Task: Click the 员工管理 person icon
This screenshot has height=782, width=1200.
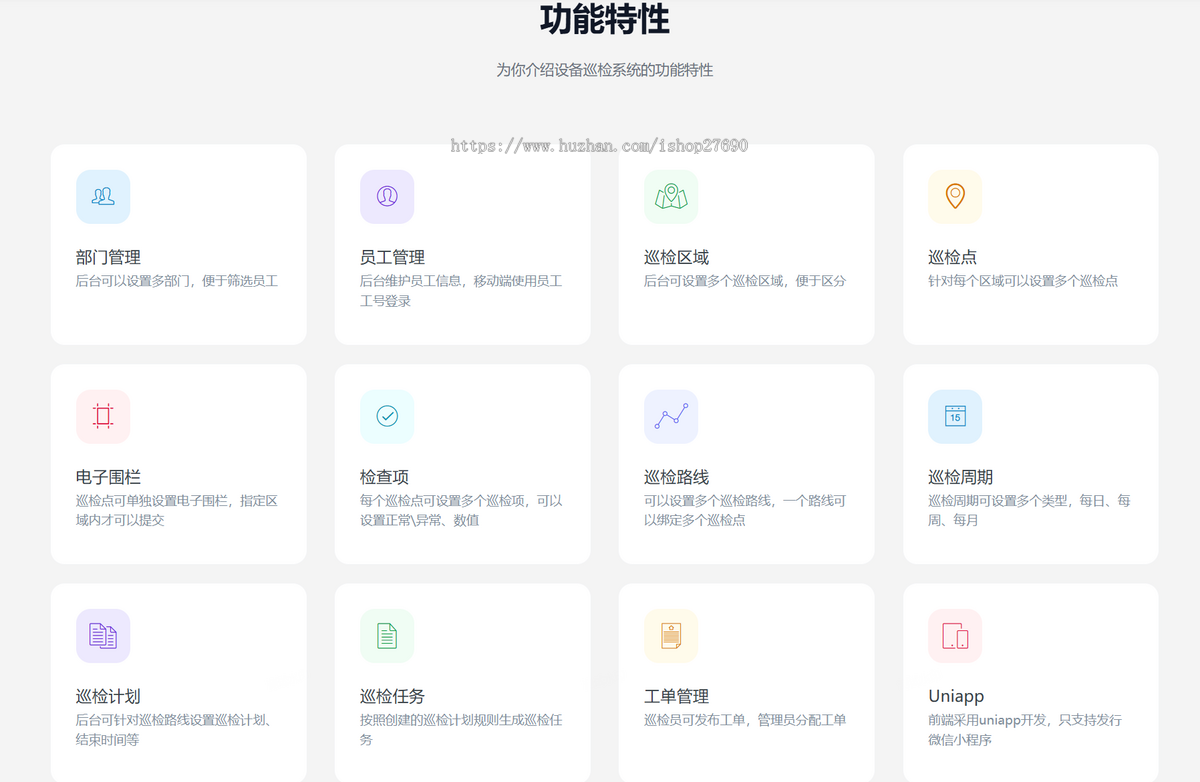Action: pos(387,196)
